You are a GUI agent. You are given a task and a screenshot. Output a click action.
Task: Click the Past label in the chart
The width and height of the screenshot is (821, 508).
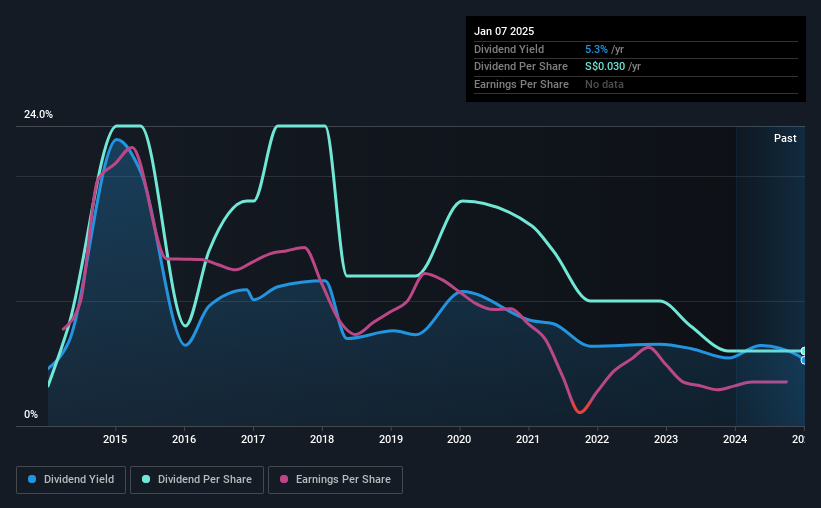785,138
